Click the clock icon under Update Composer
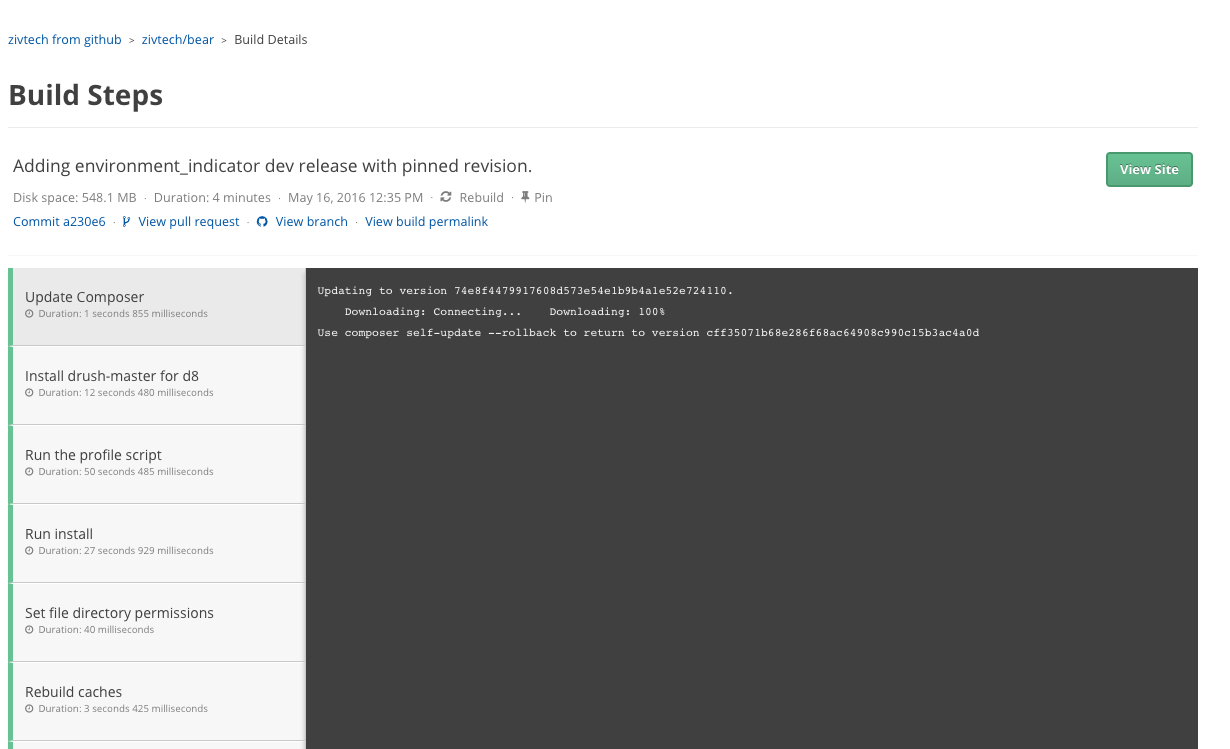Viewport: 1230px width, 749px height. [x=30, y=314]
